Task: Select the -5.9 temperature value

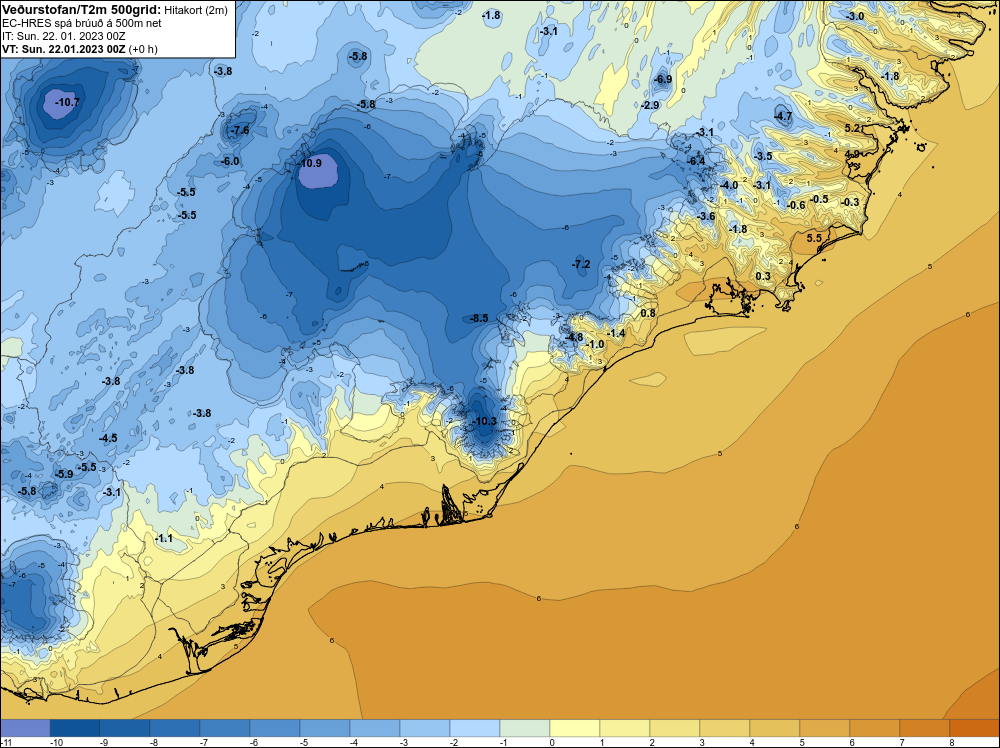Action: pyautogui.click(x=64, y=474)
